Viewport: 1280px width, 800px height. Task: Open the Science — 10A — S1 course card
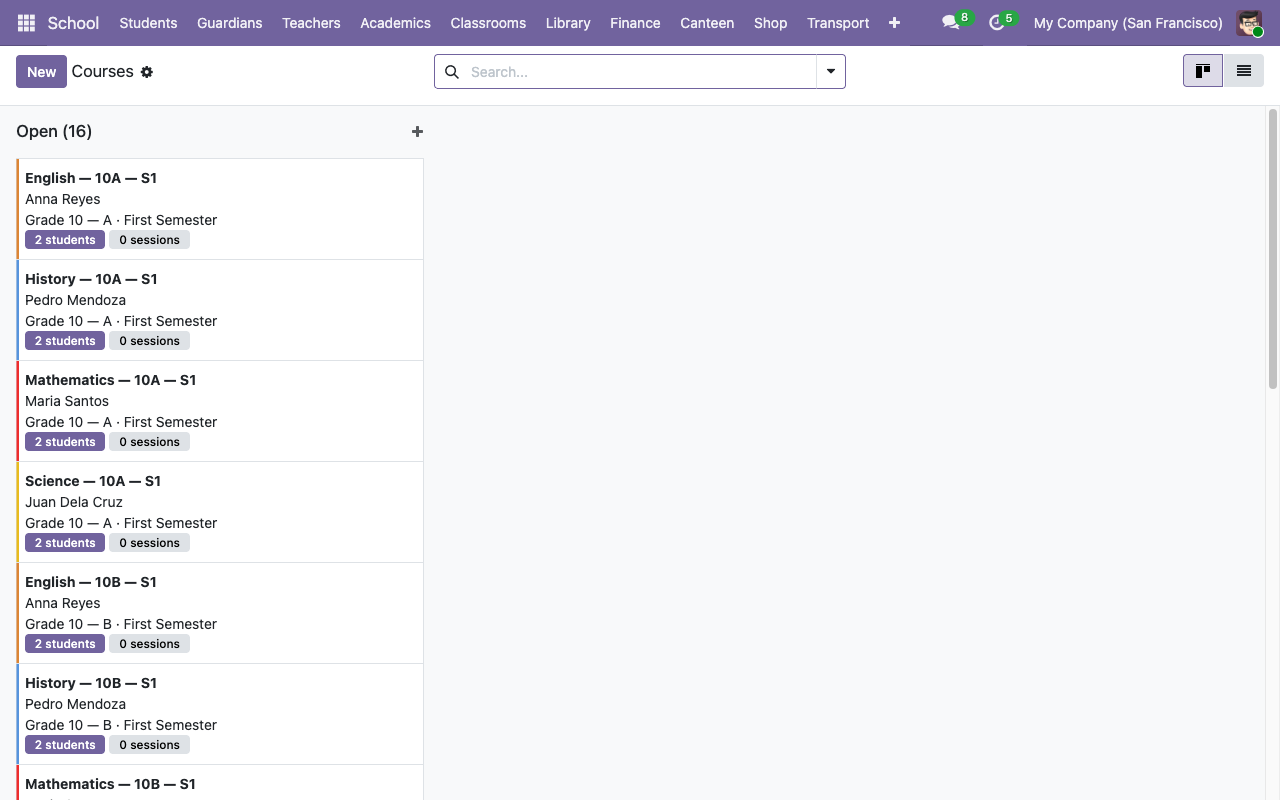(x=220, y=512)
